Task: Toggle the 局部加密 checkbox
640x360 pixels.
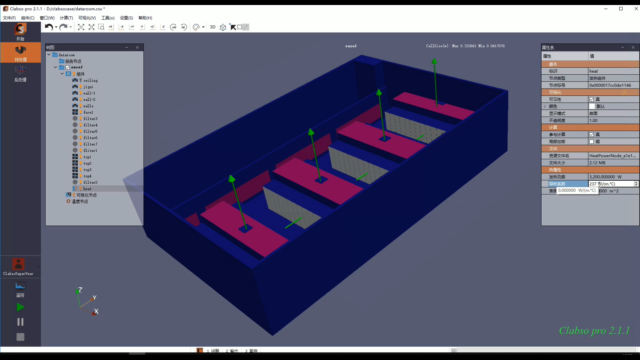Action: pyautogui.click(x=591, y=141)
